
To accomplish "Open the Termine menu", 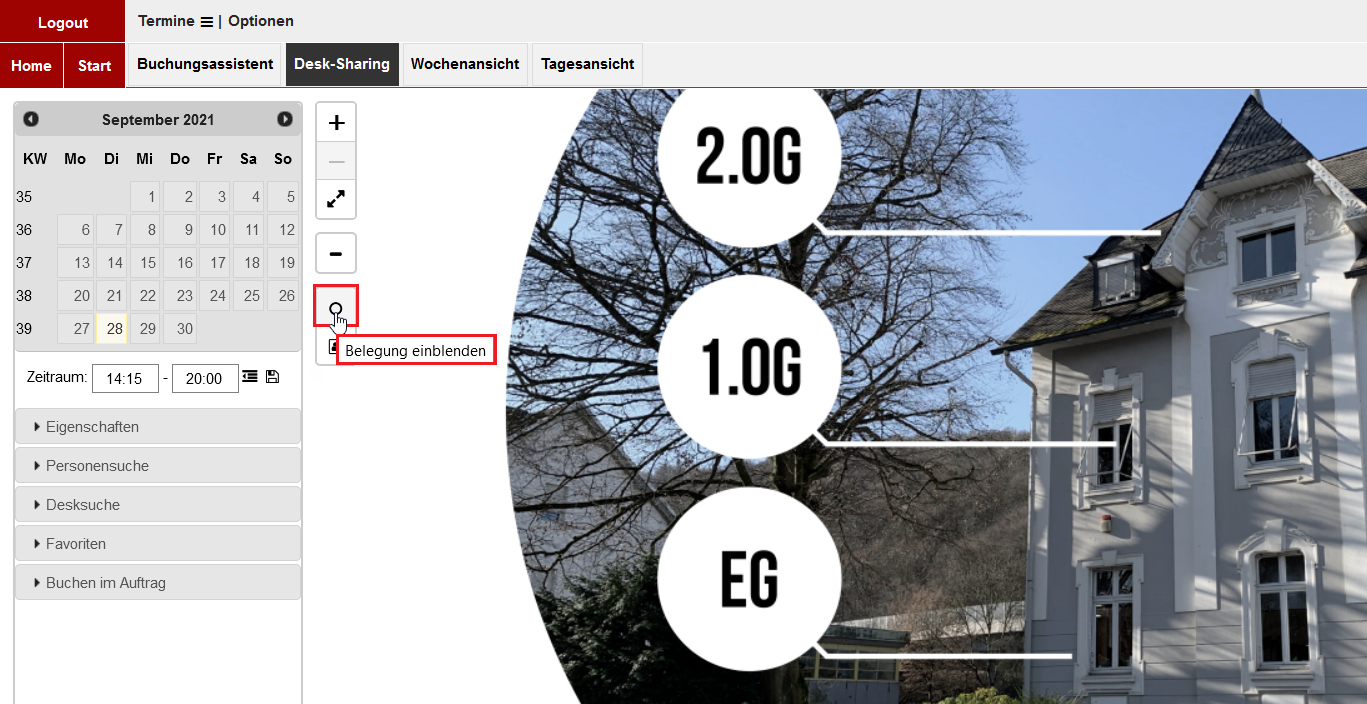I will pos(176,21).
